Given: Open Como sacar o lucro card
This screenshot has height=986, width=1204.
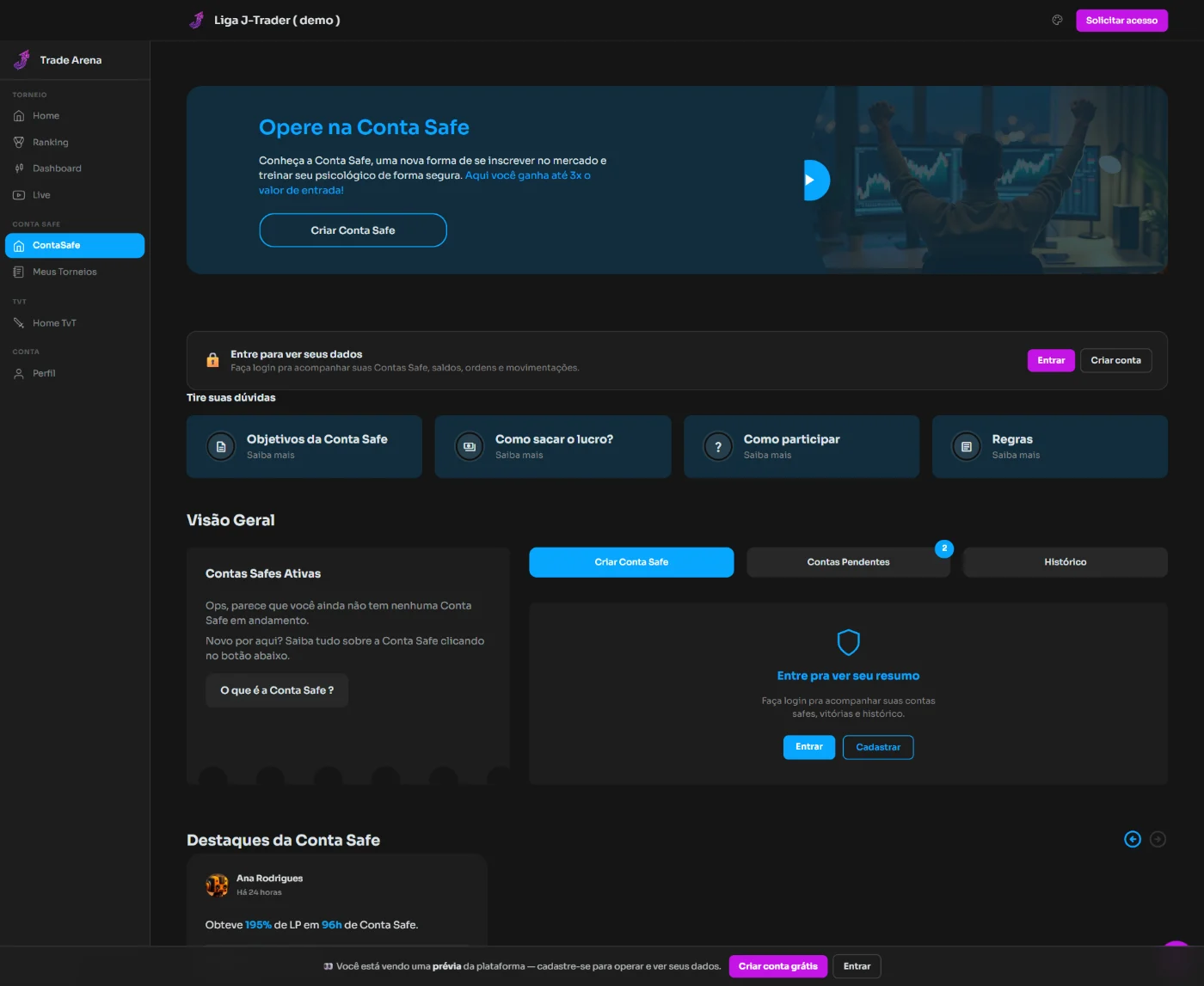Looking at the screenshot, I should tap(553, 447).
